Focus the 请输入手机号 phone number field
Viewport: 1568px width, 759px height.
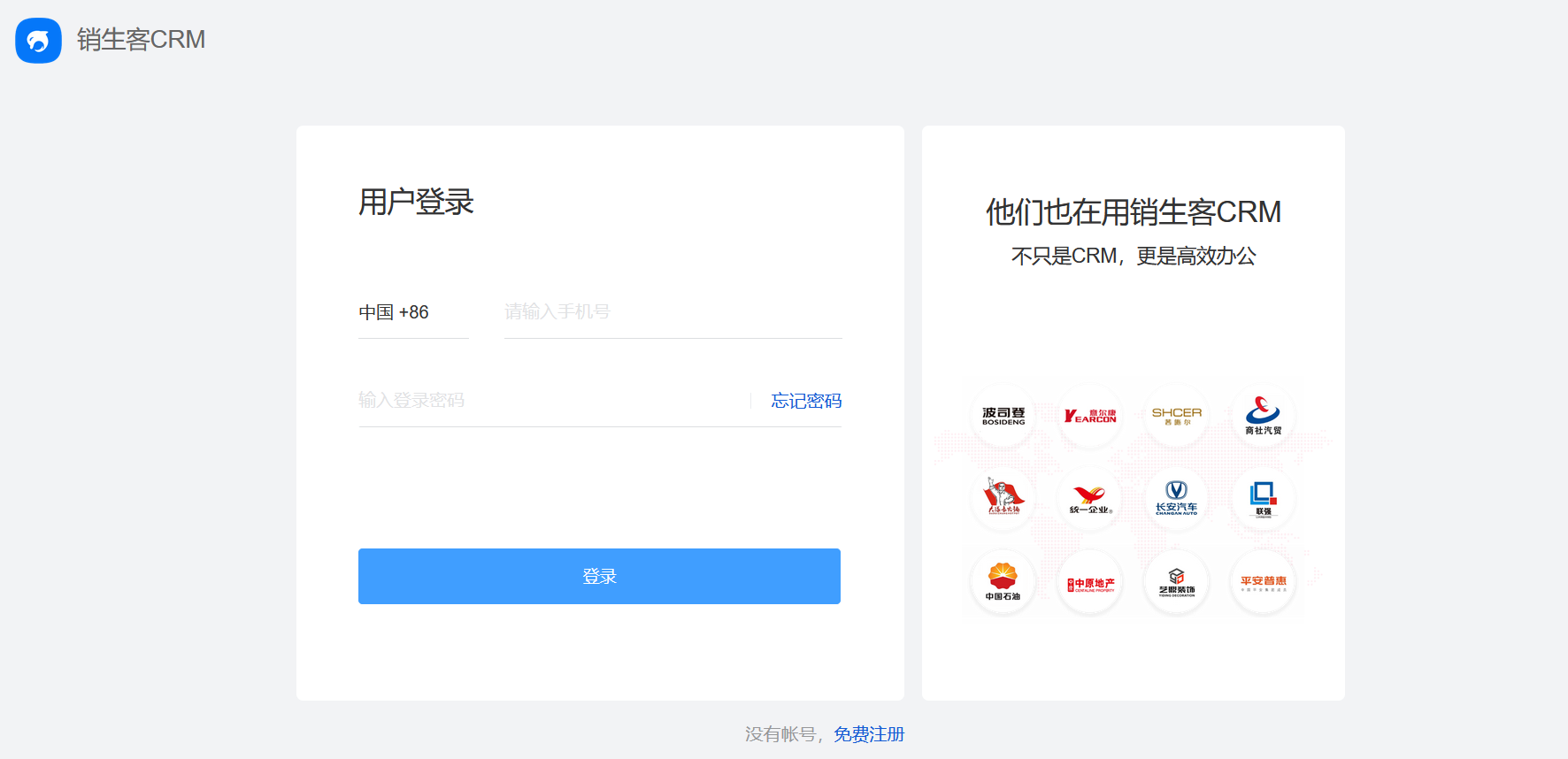pyautogui.click(x=673, y=312)
